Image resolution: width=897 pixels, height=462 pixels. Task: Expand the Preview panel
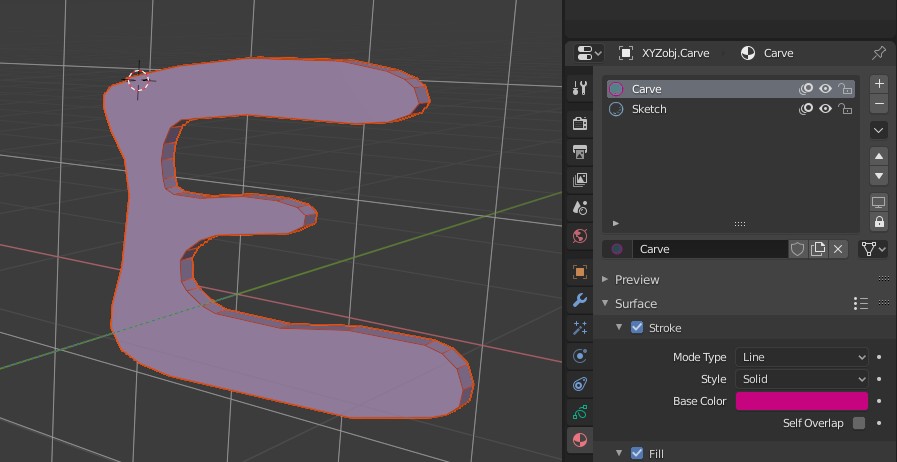pos(637,279)
